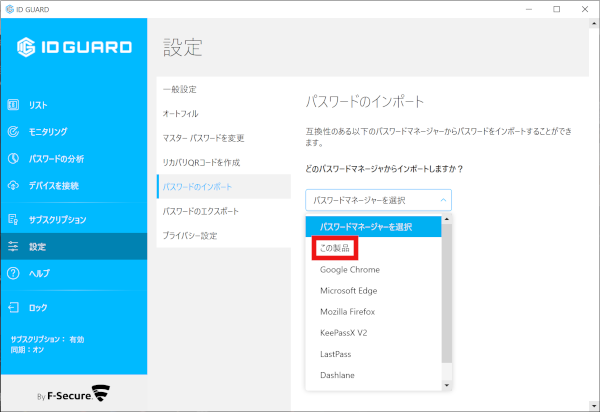Click サブスクリプション： 有効 status text
Image resolution: width=600 pixels, height=412 pixels.
tap(47, 339)
